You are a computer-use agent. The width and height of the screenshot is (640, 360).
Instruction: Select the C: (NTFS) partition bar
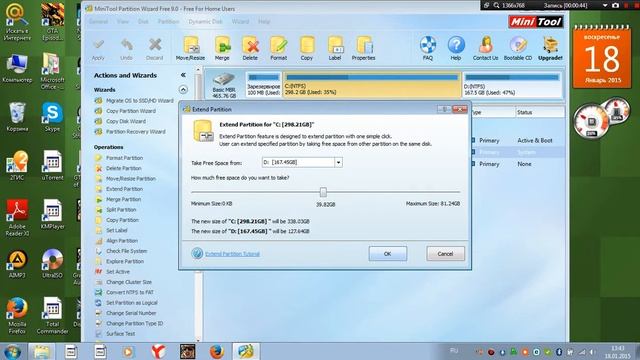click(372, 84)
